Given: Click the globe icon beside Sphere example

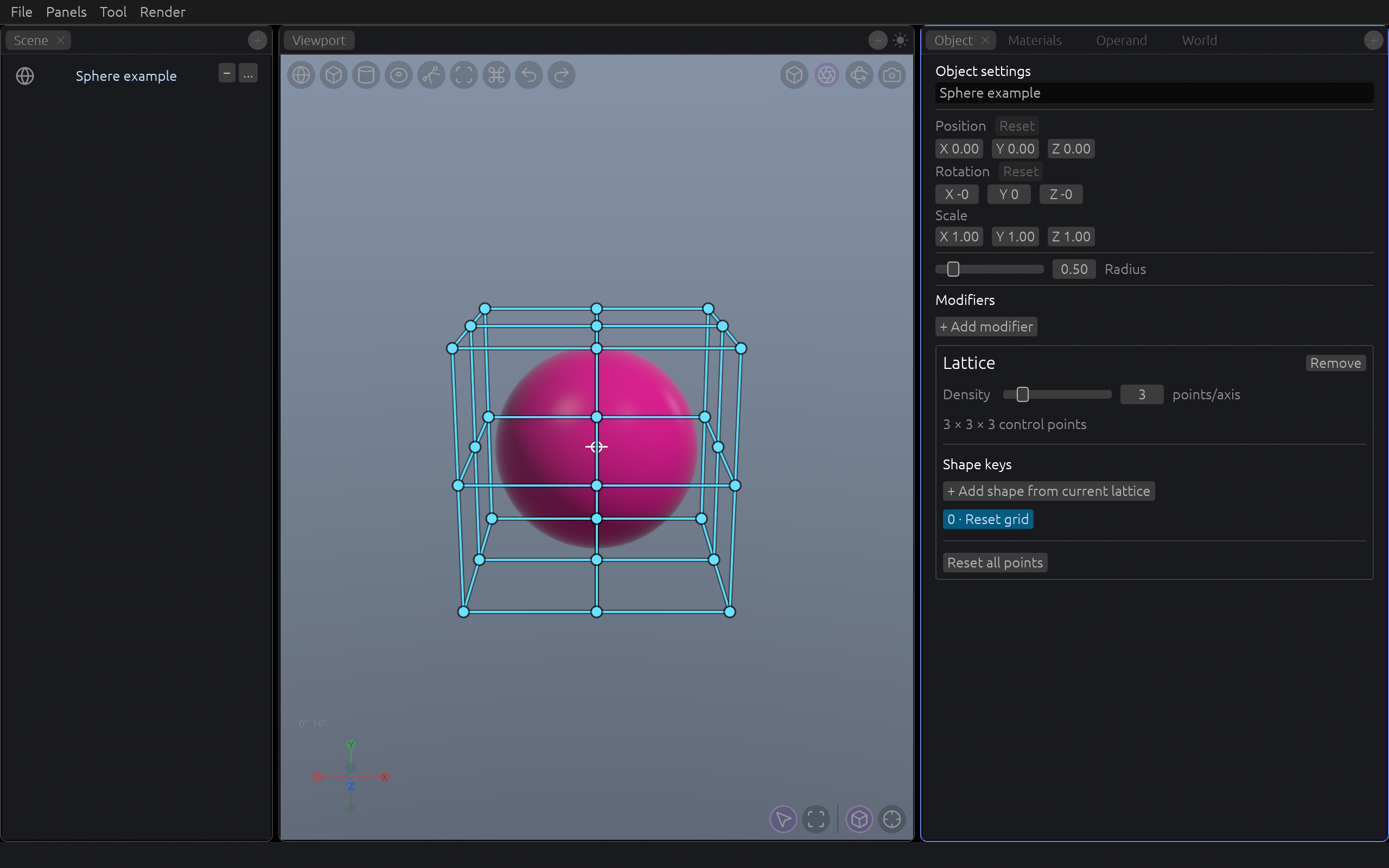Looking at the screenshot, I should [x=24, y=76].
